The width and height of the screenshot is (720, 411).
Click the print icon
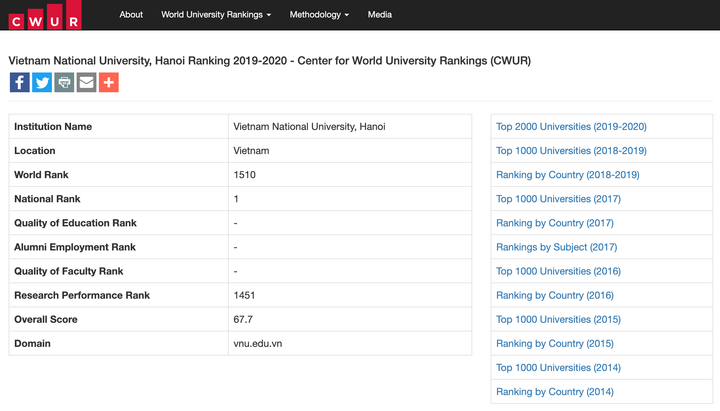tap(64, 83)
